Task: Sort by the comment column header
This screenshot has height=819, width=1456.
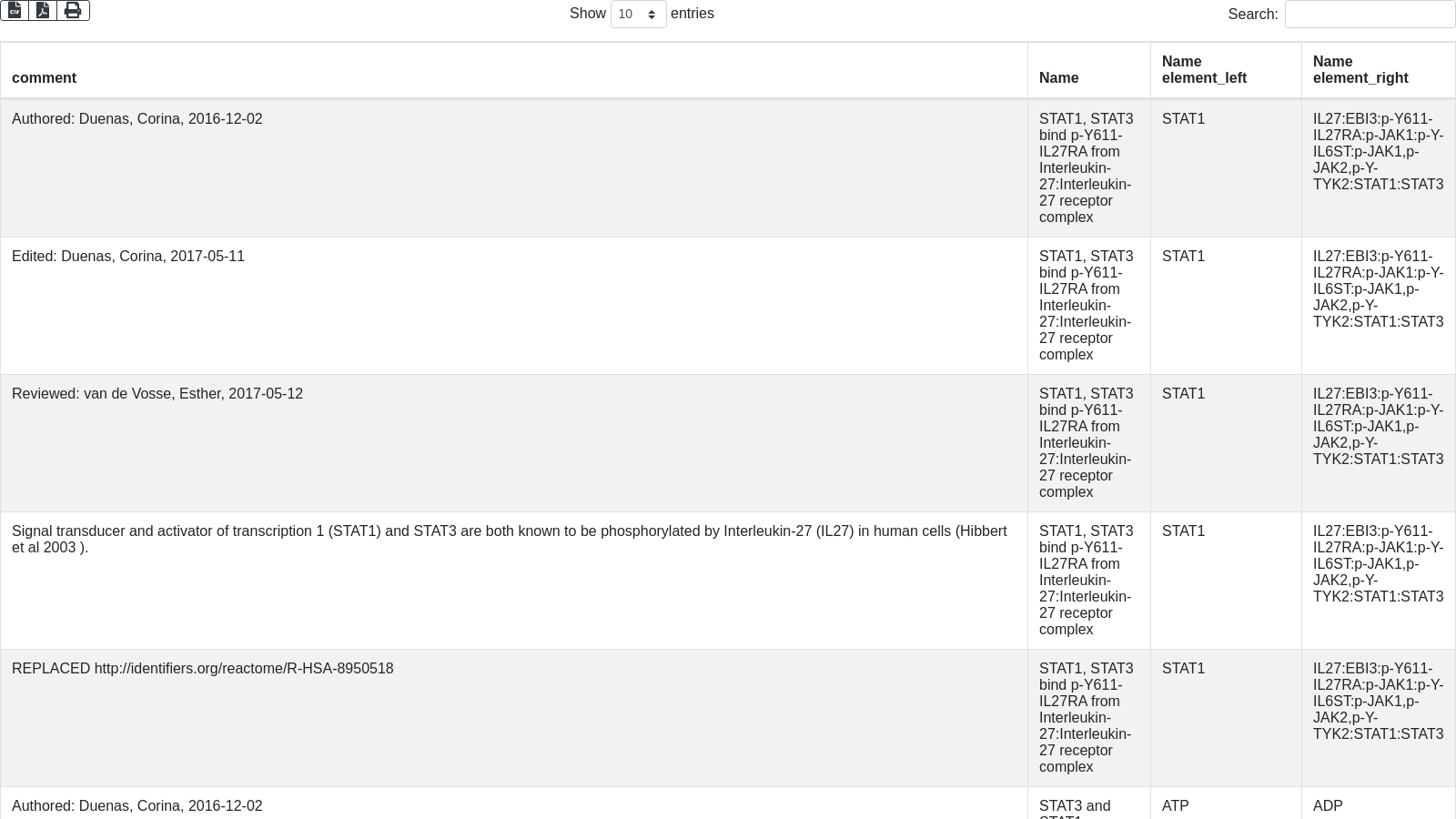Action: click(x=44, y=78)
